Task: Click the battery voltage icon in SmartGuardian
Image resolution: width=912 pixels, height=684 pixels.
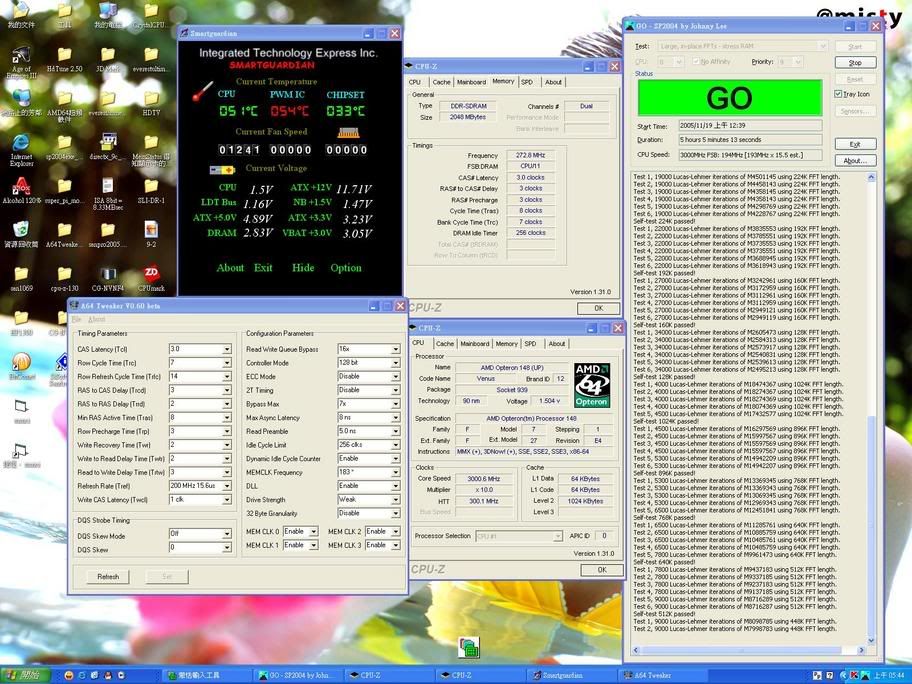Action: coord(222,170)
